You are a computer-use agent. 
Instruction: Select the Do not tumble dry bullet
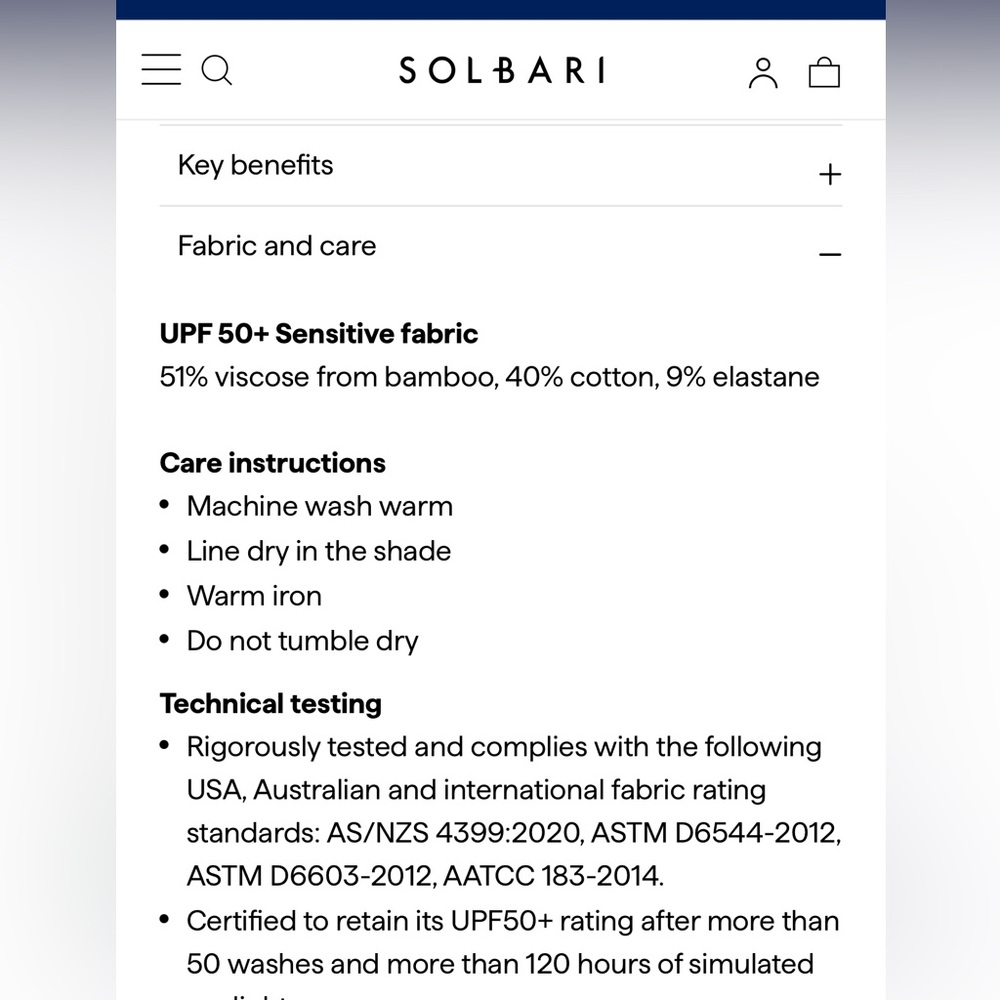tap(302, 641)
